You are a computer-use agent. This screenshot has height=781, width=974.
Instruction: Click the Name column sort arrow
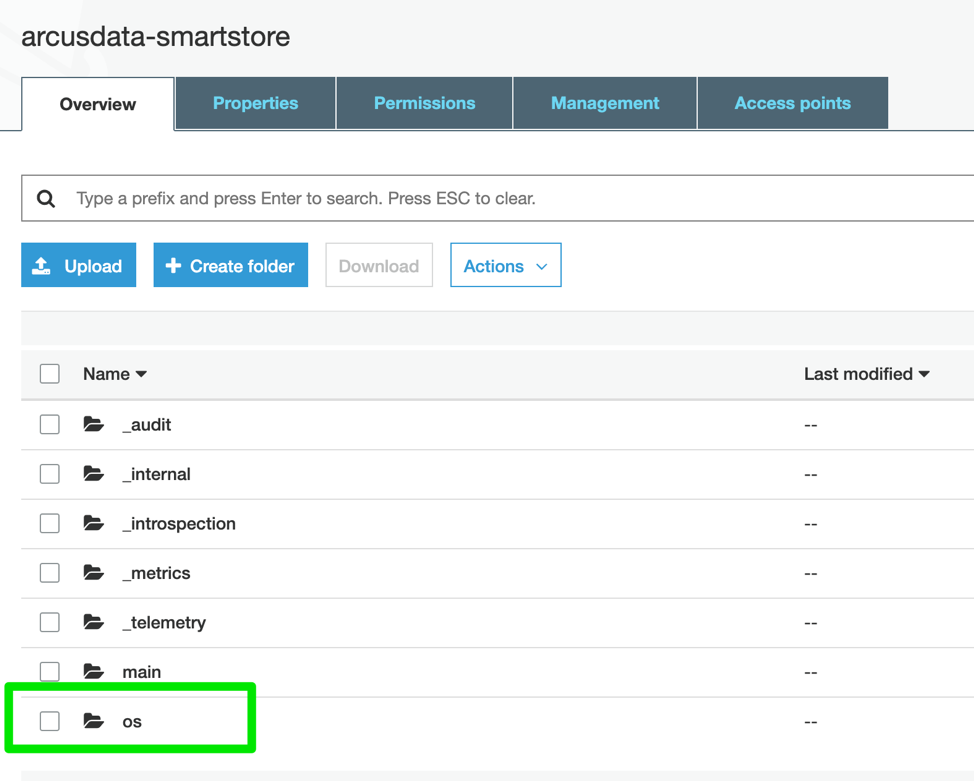[x=141, y=374]
